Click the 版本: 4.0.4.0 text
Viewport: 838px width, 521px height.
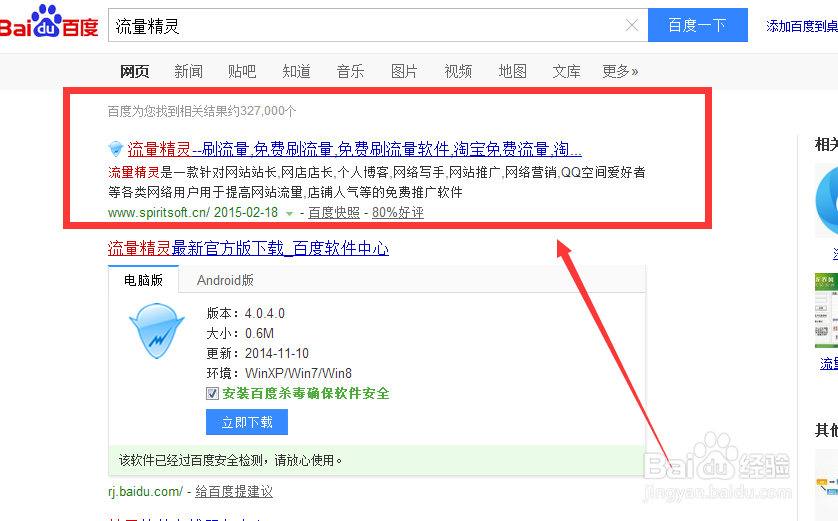pyautogui.click(x=246, y=313)
